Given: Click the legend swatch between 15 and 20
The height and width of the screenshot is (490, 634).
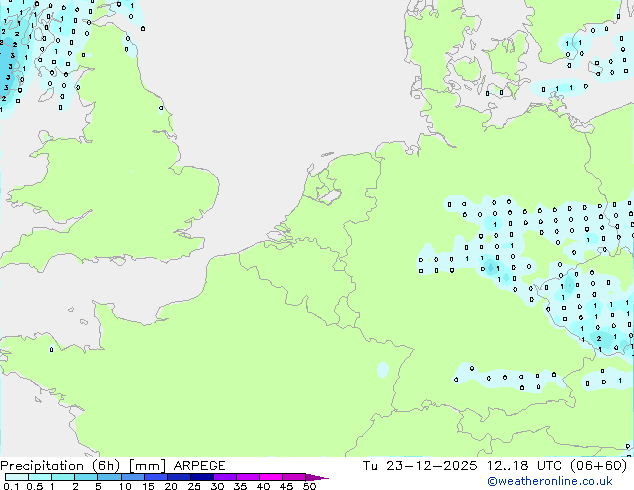Looking at the screenshot, I should pyautogui.click(x=156, y=477).
